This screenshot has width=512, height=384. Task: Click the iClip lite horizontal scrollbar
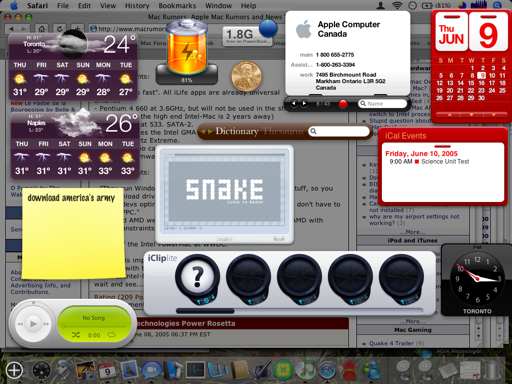tap(299, 311)
